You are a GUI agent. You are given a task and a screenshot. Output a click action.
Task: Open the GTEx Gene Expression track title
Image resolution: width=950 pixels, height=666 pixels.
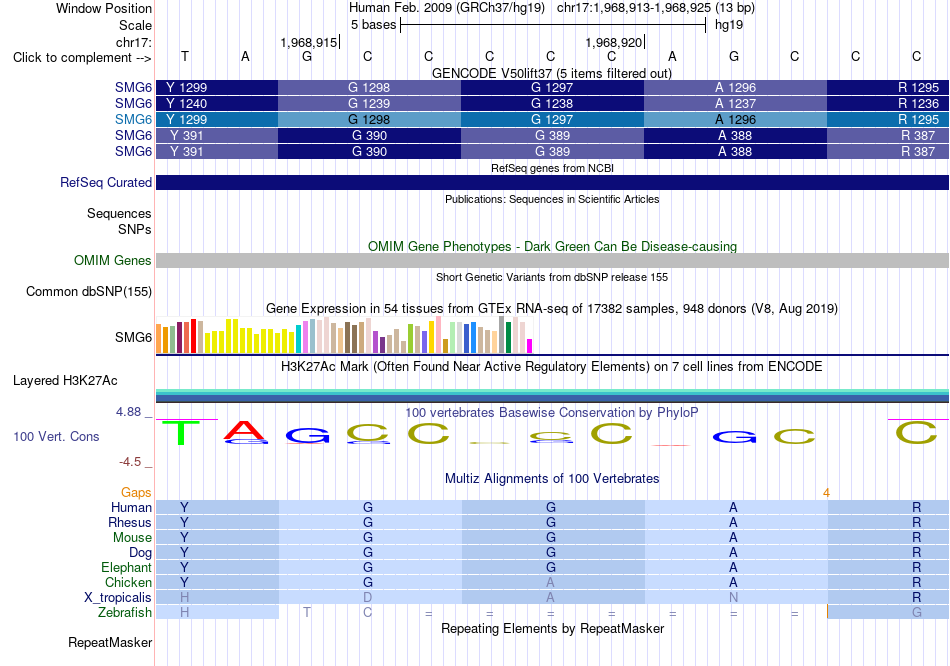(552, 308)
